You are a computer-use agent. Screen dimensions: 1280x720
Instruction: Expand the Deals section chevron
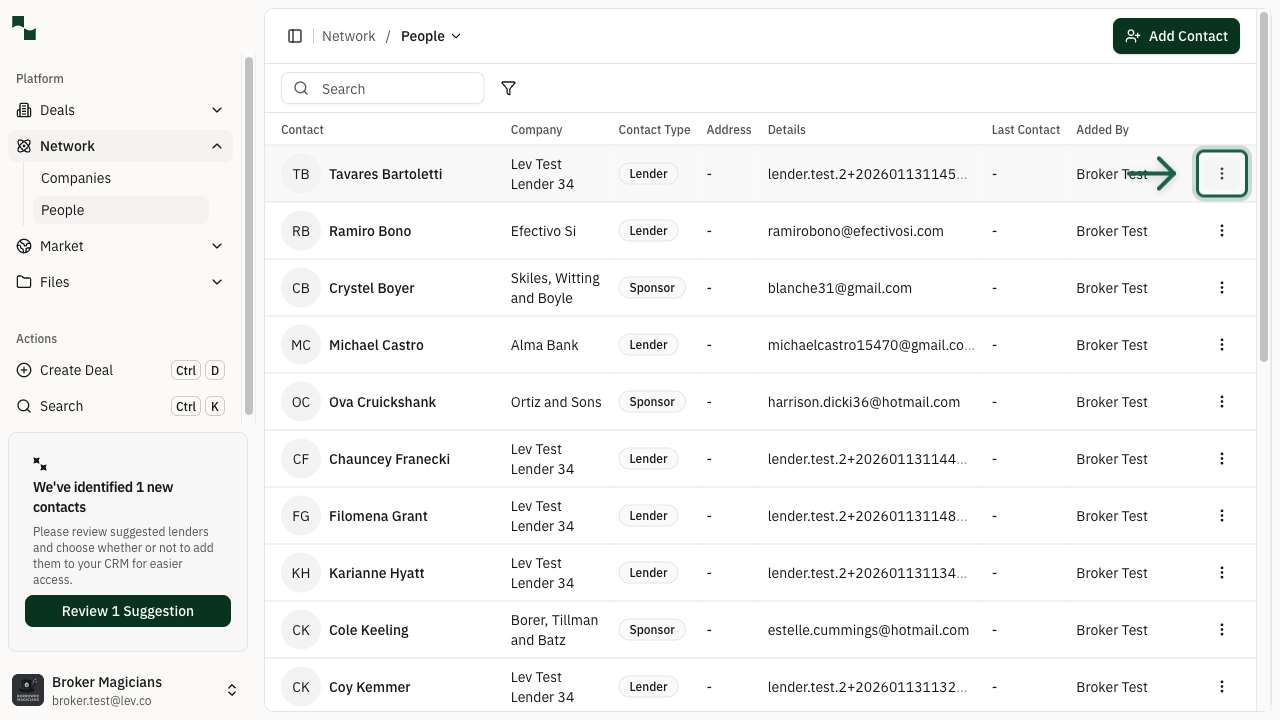tap(217, 110)
